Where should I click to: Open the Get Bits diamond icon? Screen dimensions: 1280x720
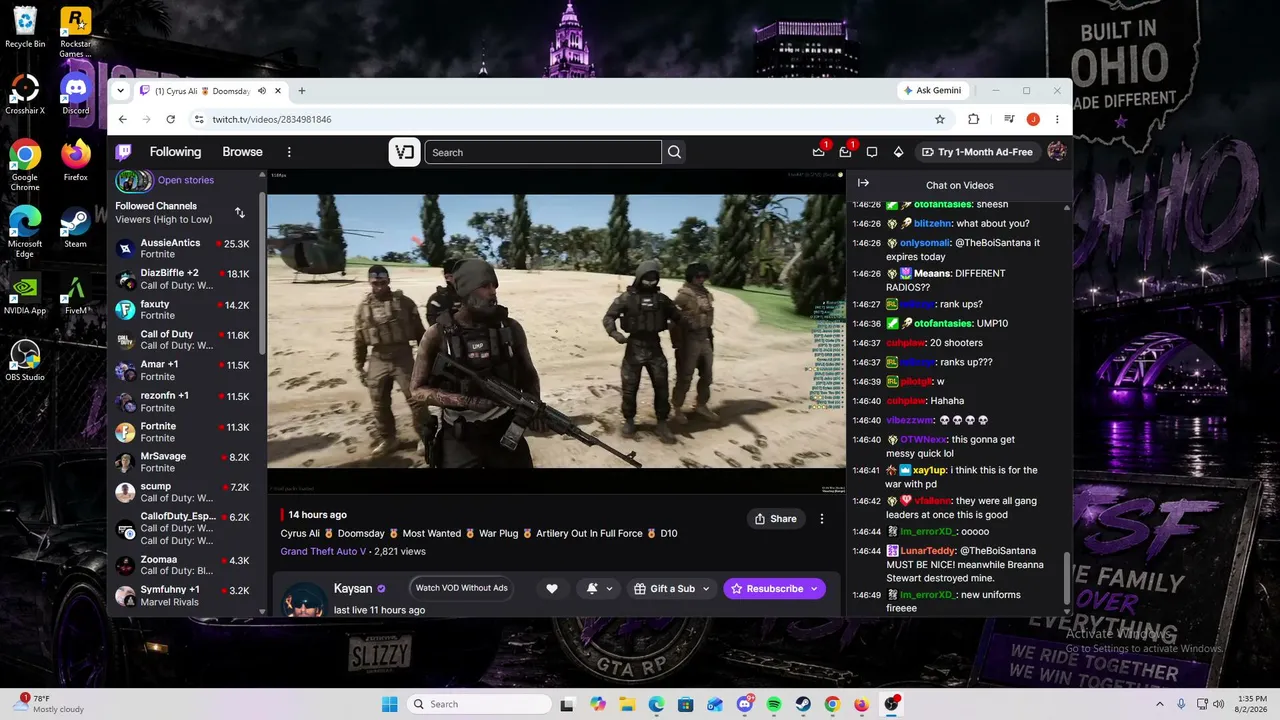pyautogui.click(x=898, y=152)
